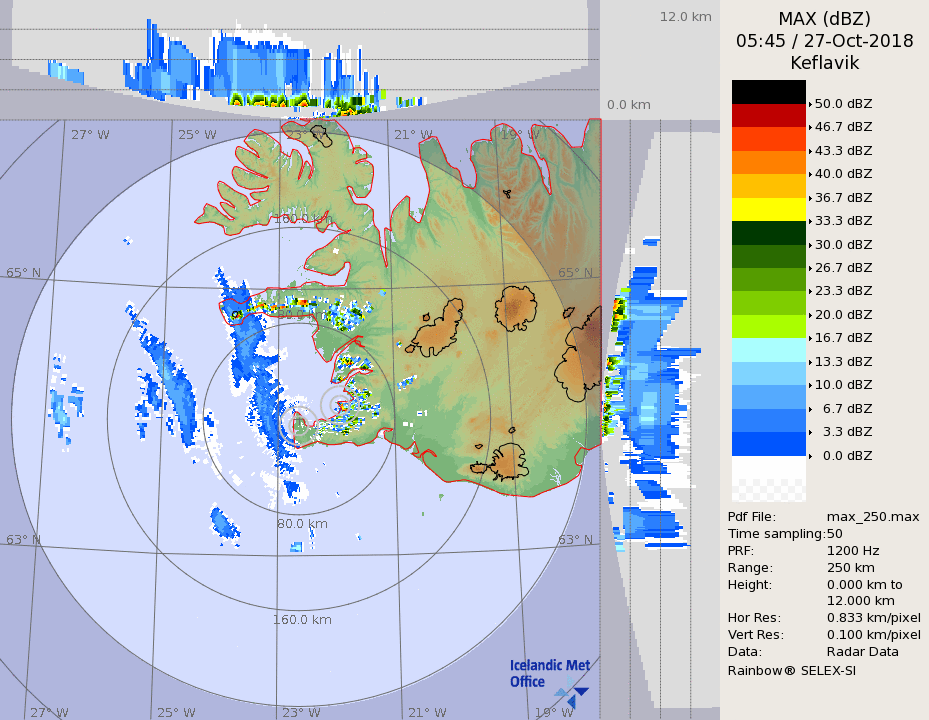Click the 12.0 km height label
The height and width of the screenshot is (720, 929).
(685, 17)
